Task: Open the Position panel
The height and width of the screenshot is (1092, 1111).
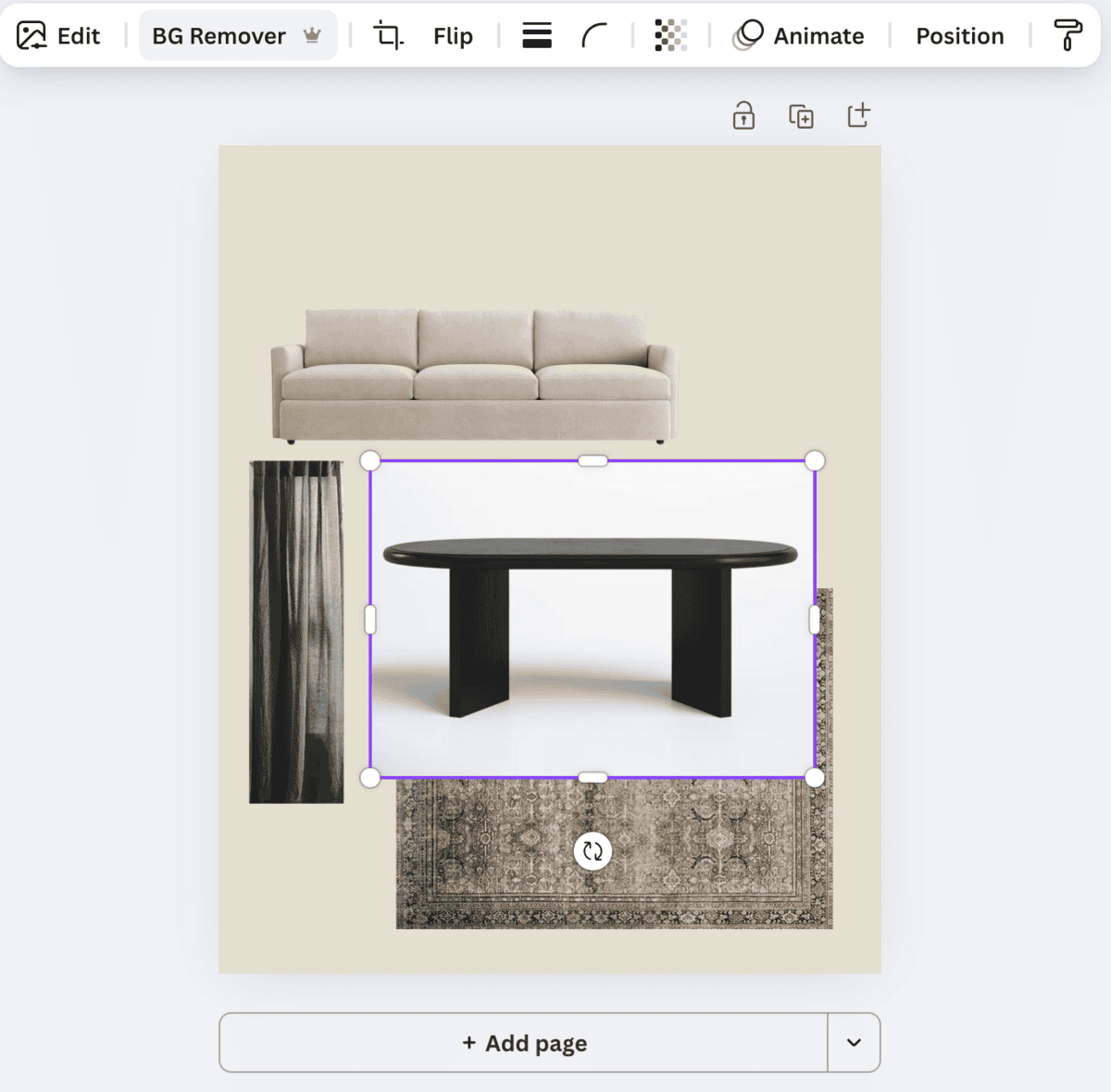Action: (960, 36)
